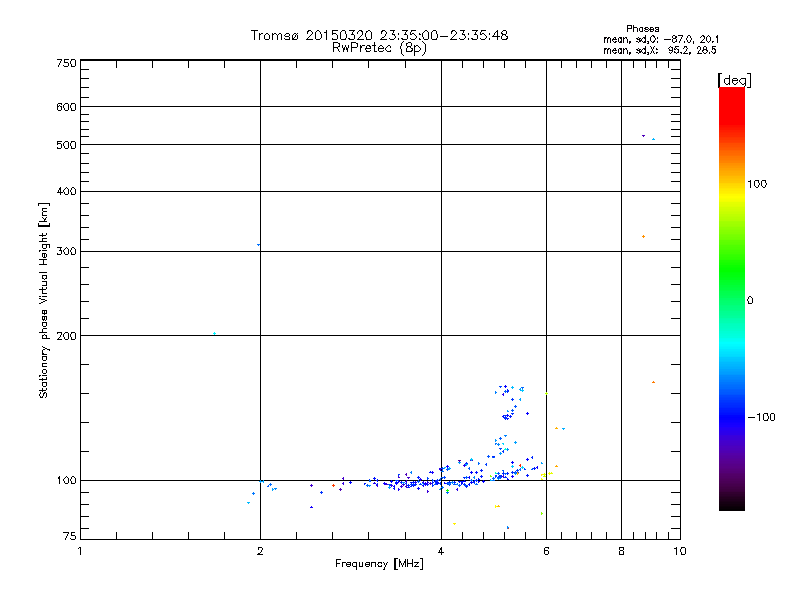Viewport: 800px width, 600px height.
Task: Click the 'Phases' header text
Action: 642,29
